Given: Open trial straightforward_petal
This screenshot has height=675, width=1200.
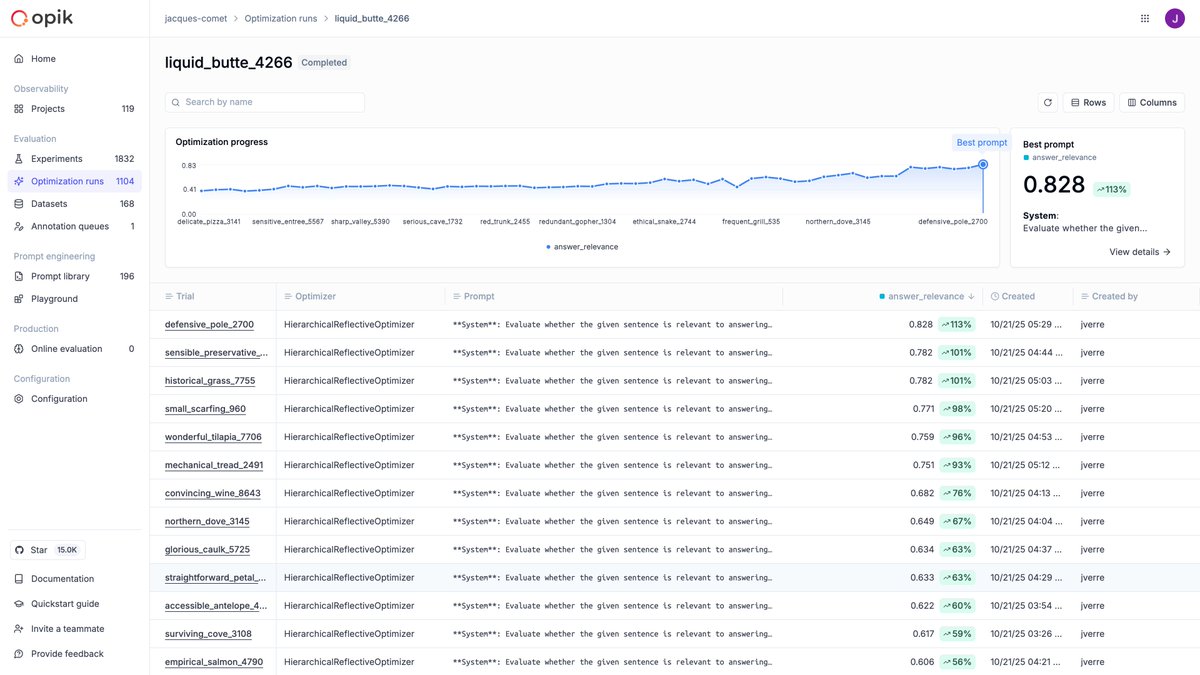Looking at the screenshot, I should tap(216, 578).
